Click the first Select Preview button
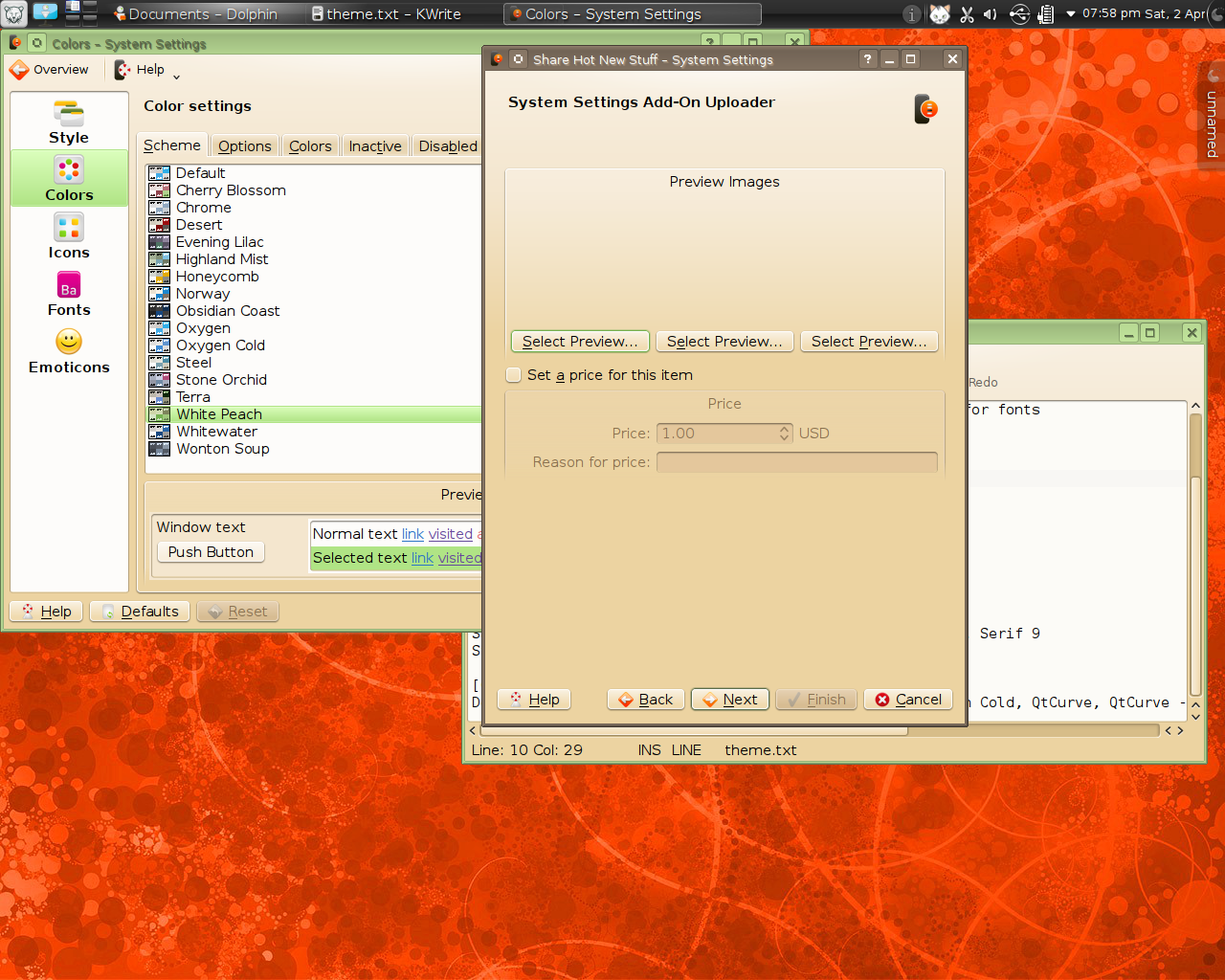Viewport: 1225px width, 980px height. pyautogui.click(x=580, y=342)
